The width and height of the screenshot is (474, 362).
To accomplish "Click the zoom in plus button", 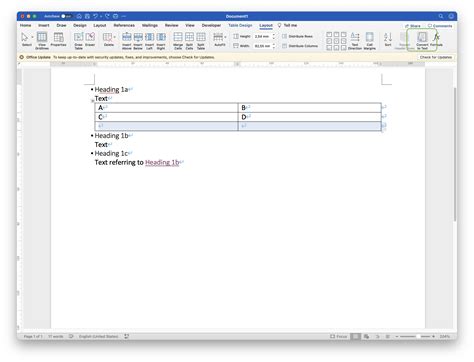I will tap(433, 337).
